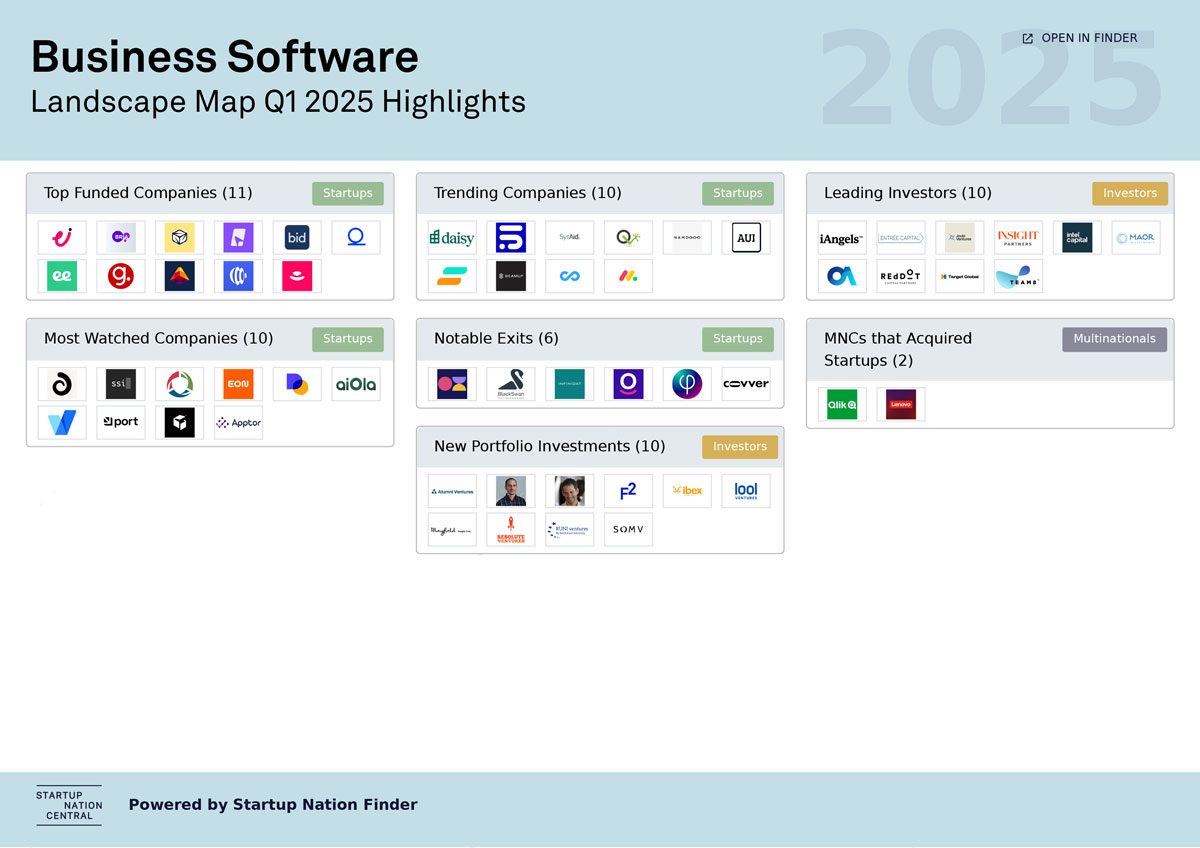Click the Investors tag on New Portfolio Investments
The height and width of the screenshot is (848, 1200).
pyautogui.click(x=740, y=447)
